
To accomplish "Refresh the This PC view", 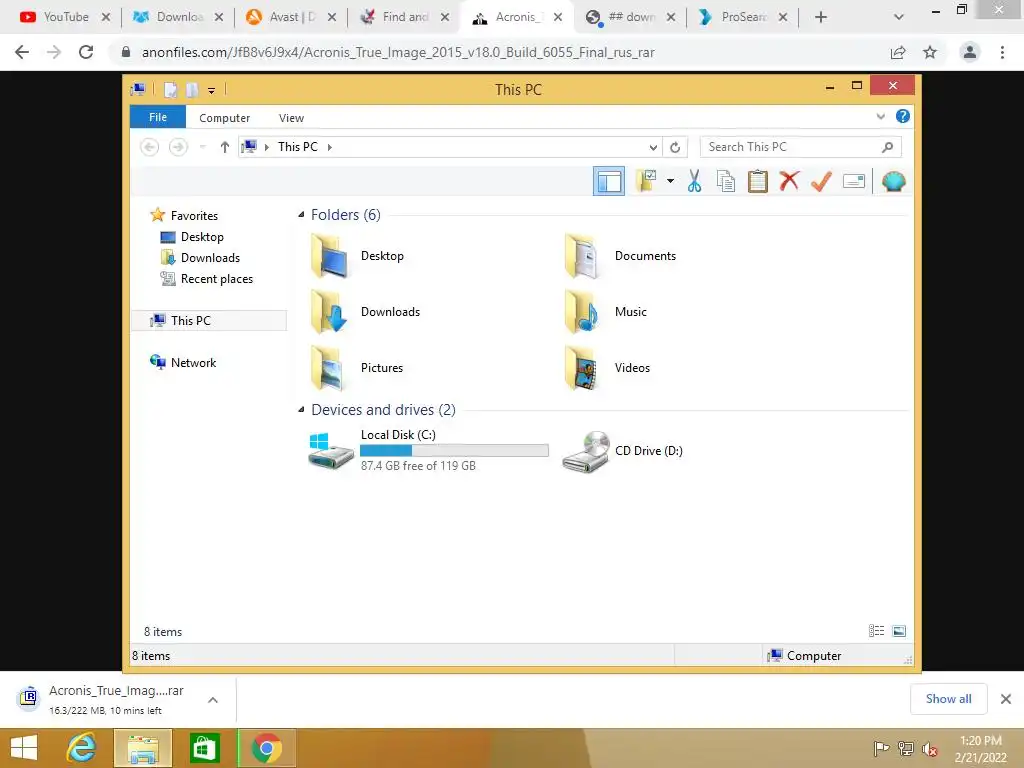I will [x=675, y=148].
